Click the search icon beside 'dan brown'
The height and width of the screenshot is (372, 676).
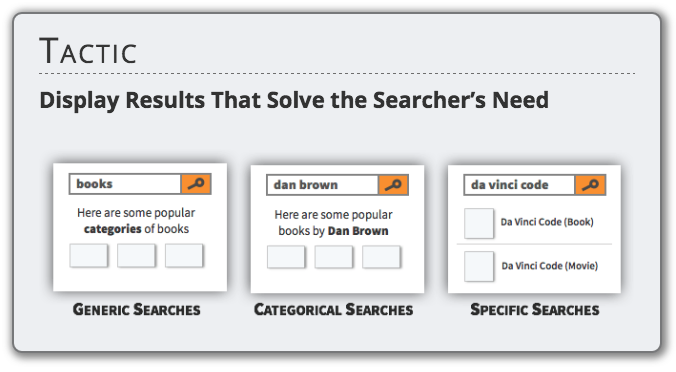pos(393,185)
